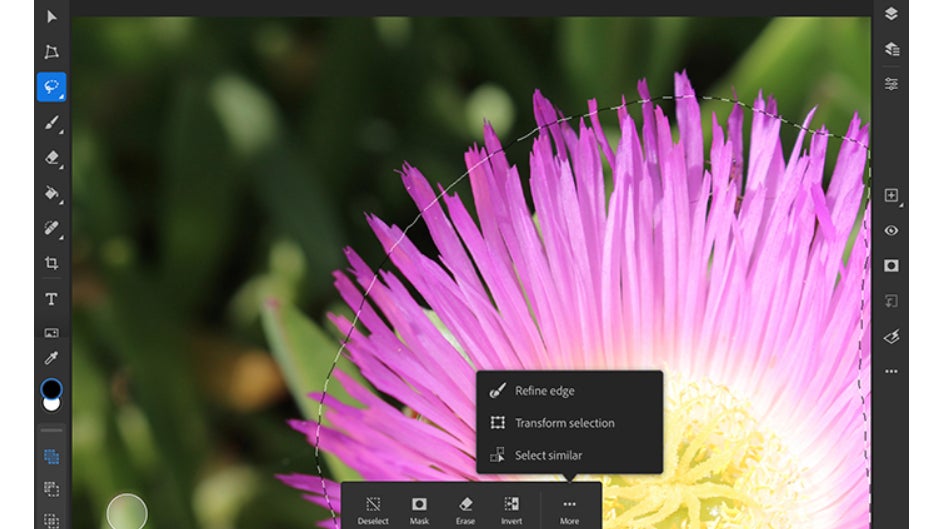This screenshot has height=529, width=940.
Task: Open layer properties sliders icon
Action: click(891, 84)
